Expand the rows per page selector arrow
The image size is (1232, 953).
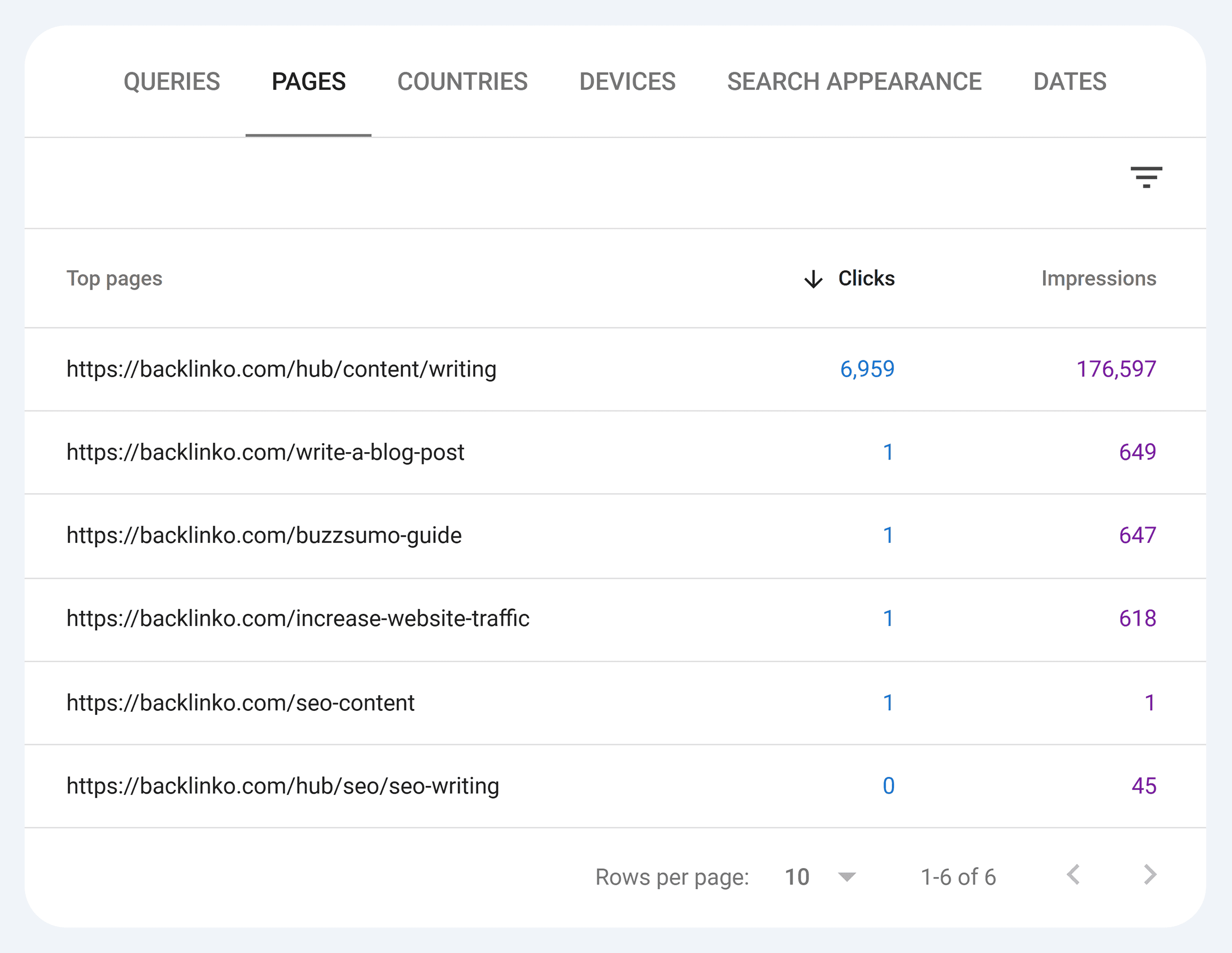pos(846,878)
